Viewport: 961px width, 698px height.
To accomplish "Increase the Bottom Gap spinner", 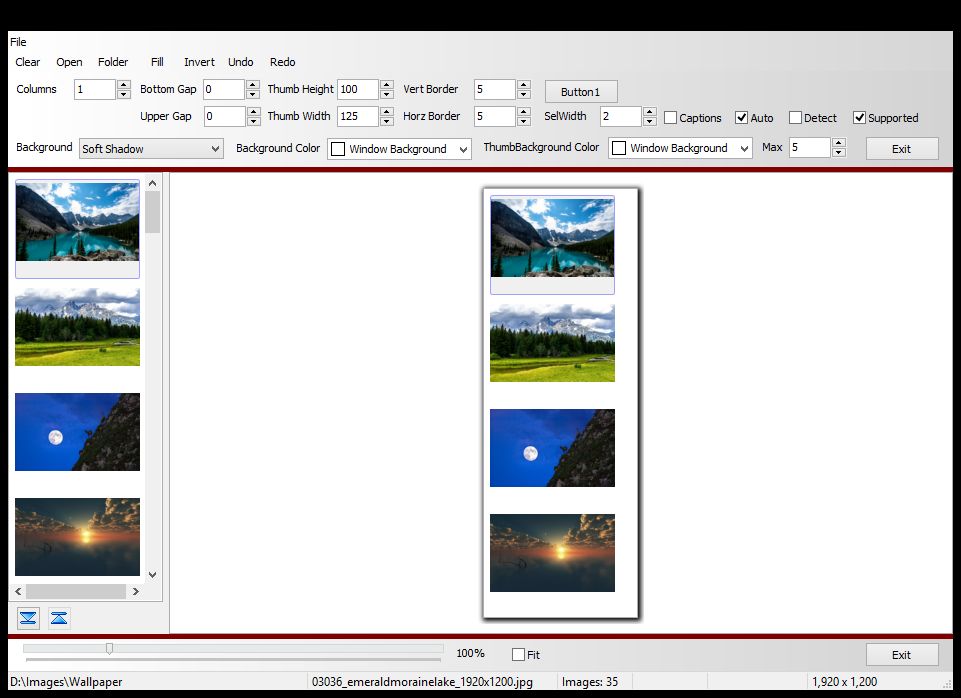I will [x=253, y=85].
